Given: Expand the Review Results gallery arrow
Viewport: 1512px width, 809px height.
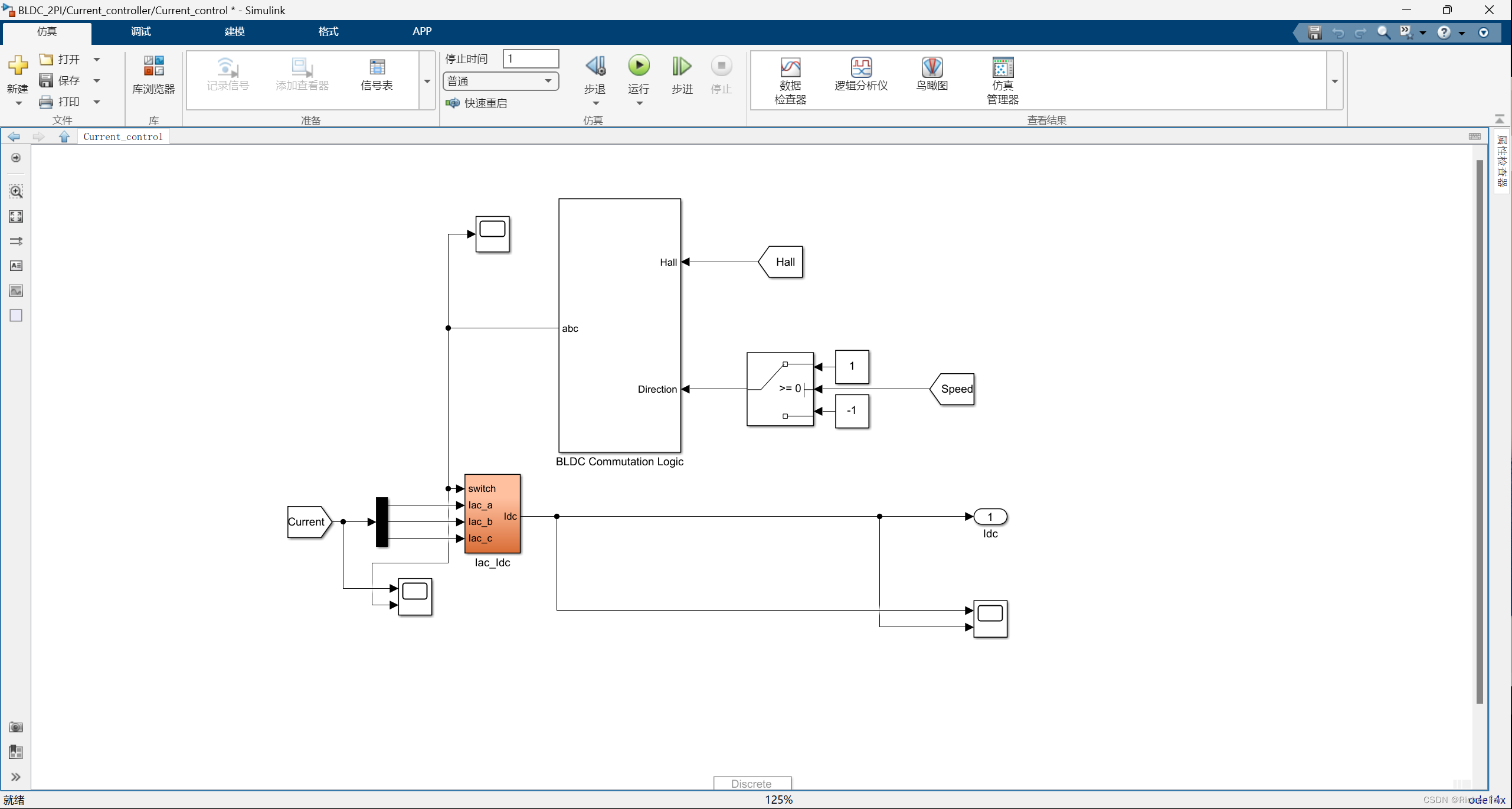Looking at the screenshot, I should click(1334, 81).
